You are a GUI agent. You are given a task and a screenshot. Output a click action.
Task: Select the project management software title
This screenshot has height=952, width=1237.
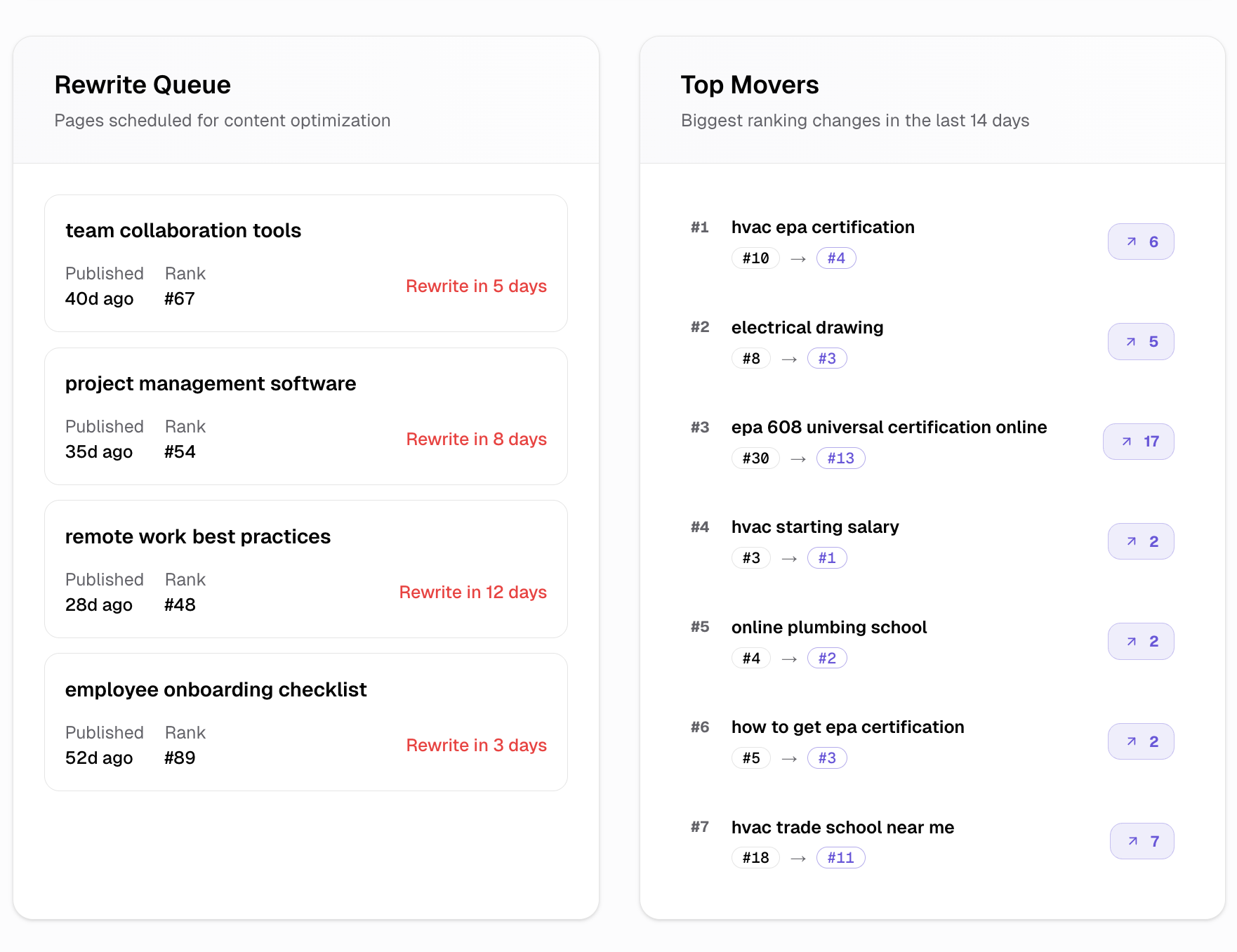tap(211, 384)
